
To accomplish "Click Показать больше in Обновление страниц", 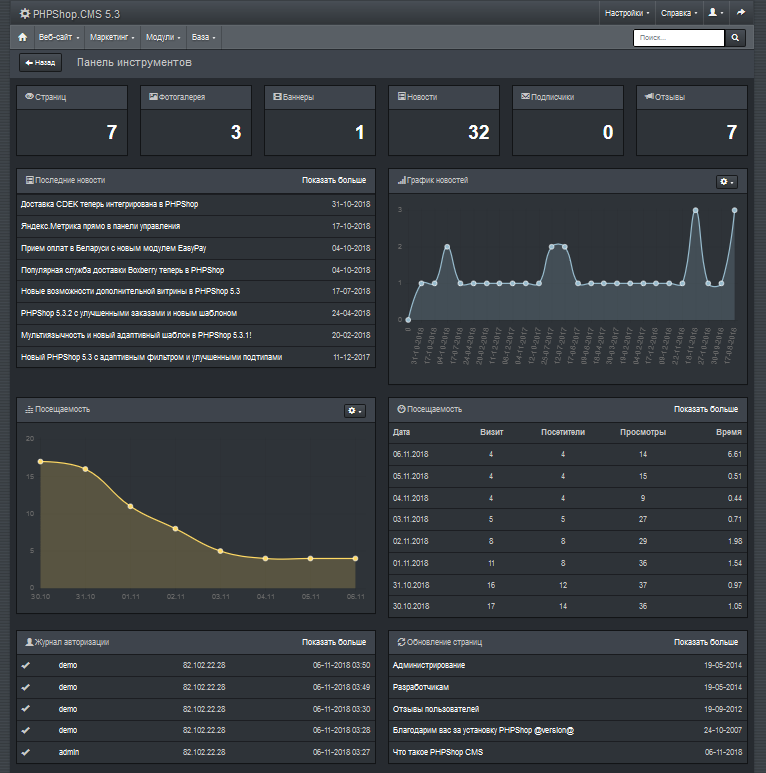I will click(x=706, y=642).
